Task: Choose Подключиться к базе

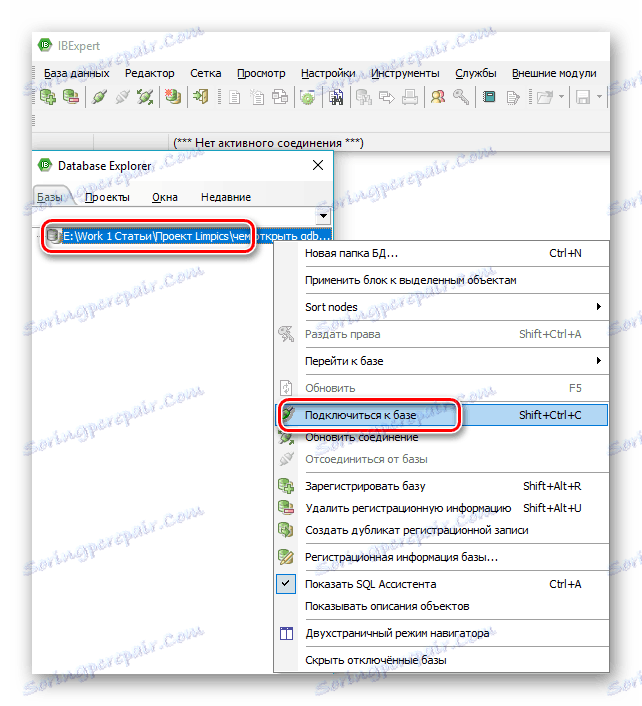Action: [442, 415]
